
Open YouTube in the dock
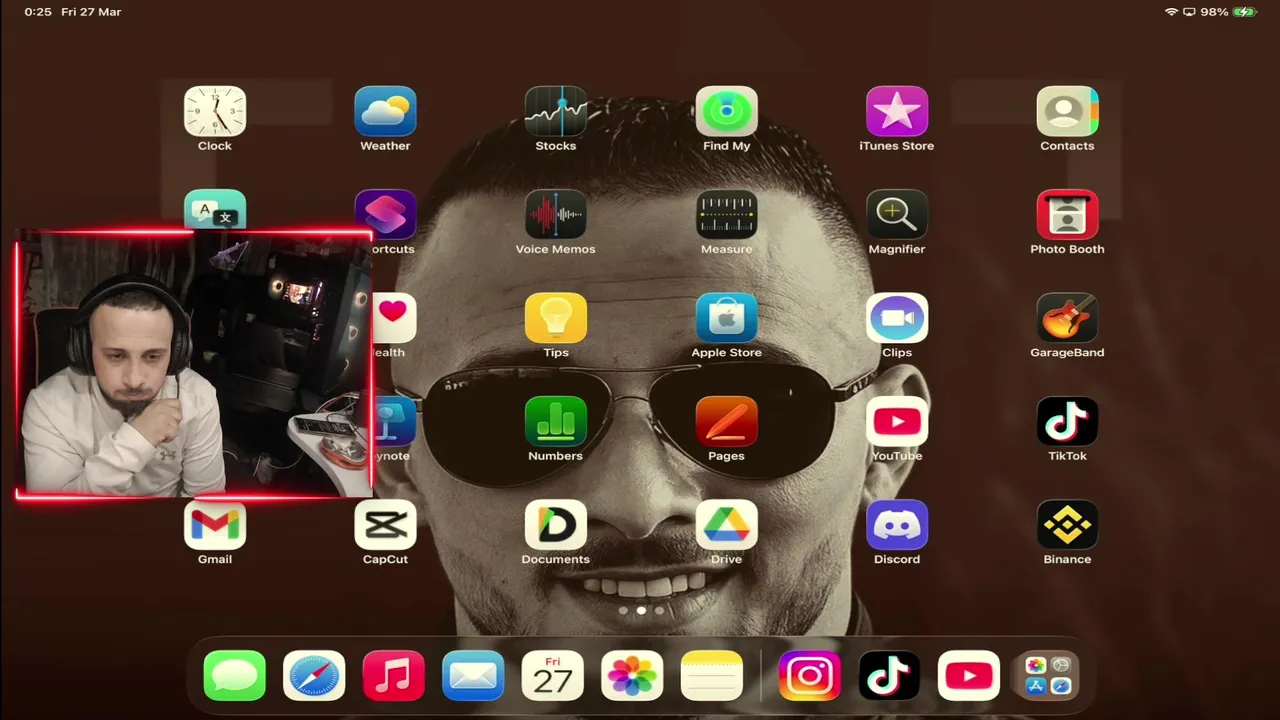pyautogui.click(x=969, y=676)
